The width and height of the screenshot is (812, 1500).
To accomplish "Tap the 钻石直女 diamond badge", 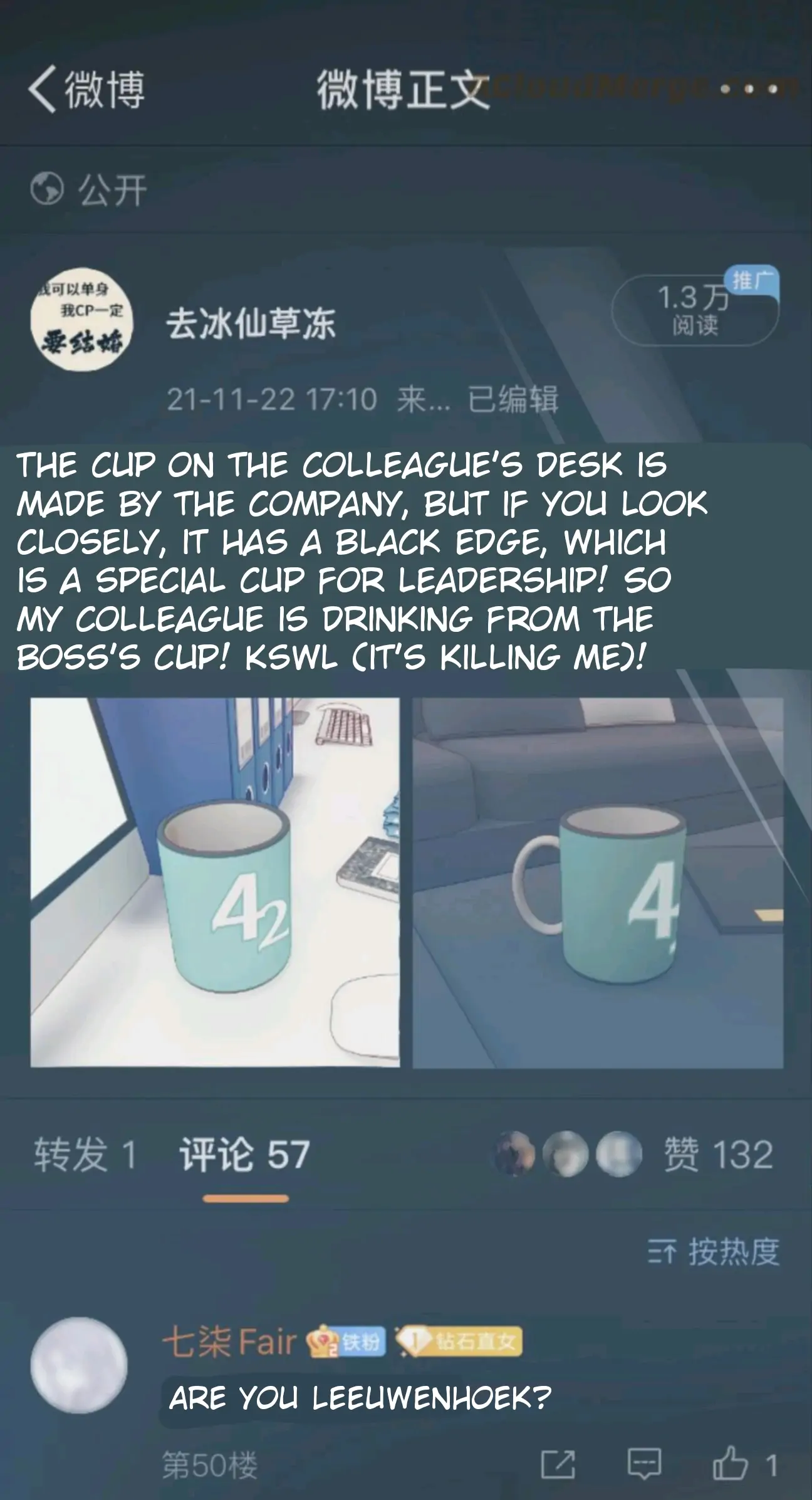I will click(461, 1342).
